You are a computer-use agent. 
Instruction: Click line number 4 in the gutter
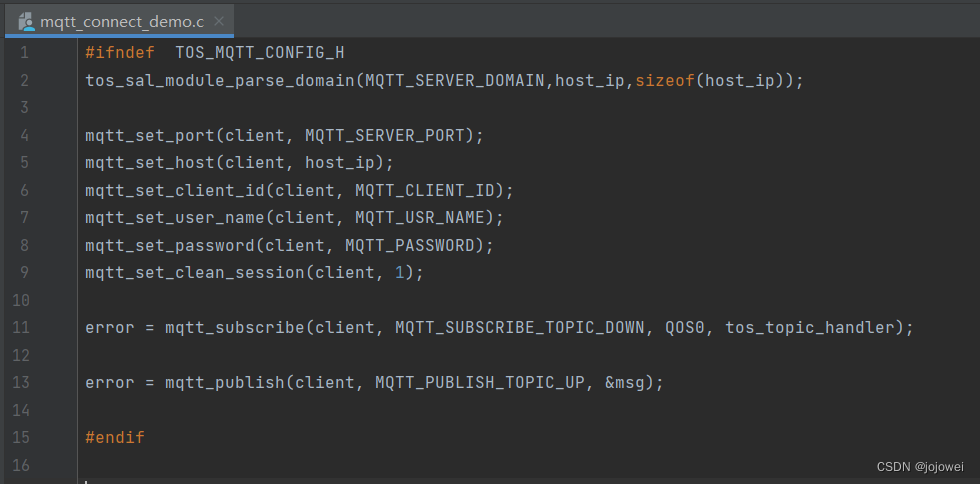[x=24, y=135]
